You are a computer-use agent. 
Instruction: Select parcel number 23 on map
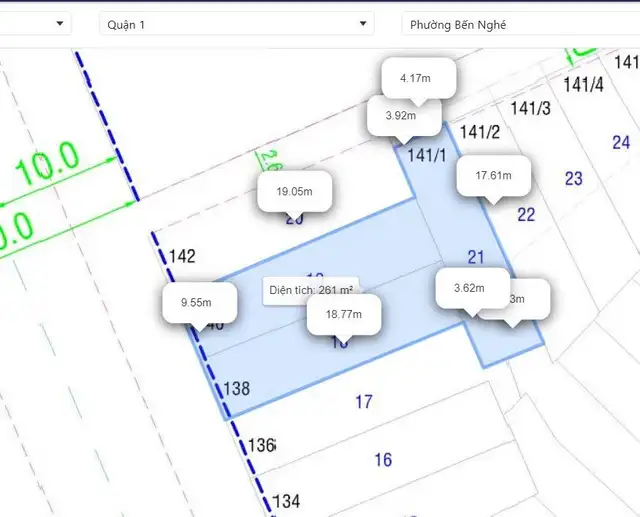point(573,179)
